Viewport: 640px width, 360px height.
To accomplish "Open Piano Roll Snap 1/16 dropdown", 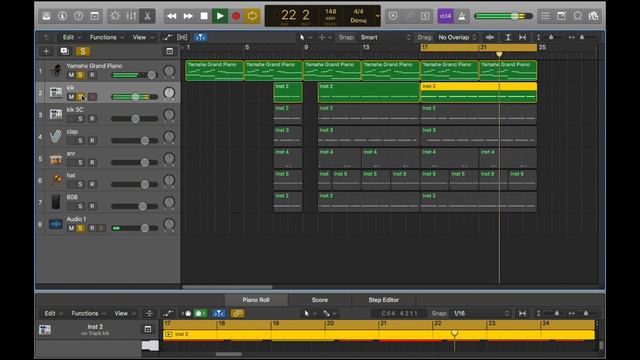I will point(482,313).
